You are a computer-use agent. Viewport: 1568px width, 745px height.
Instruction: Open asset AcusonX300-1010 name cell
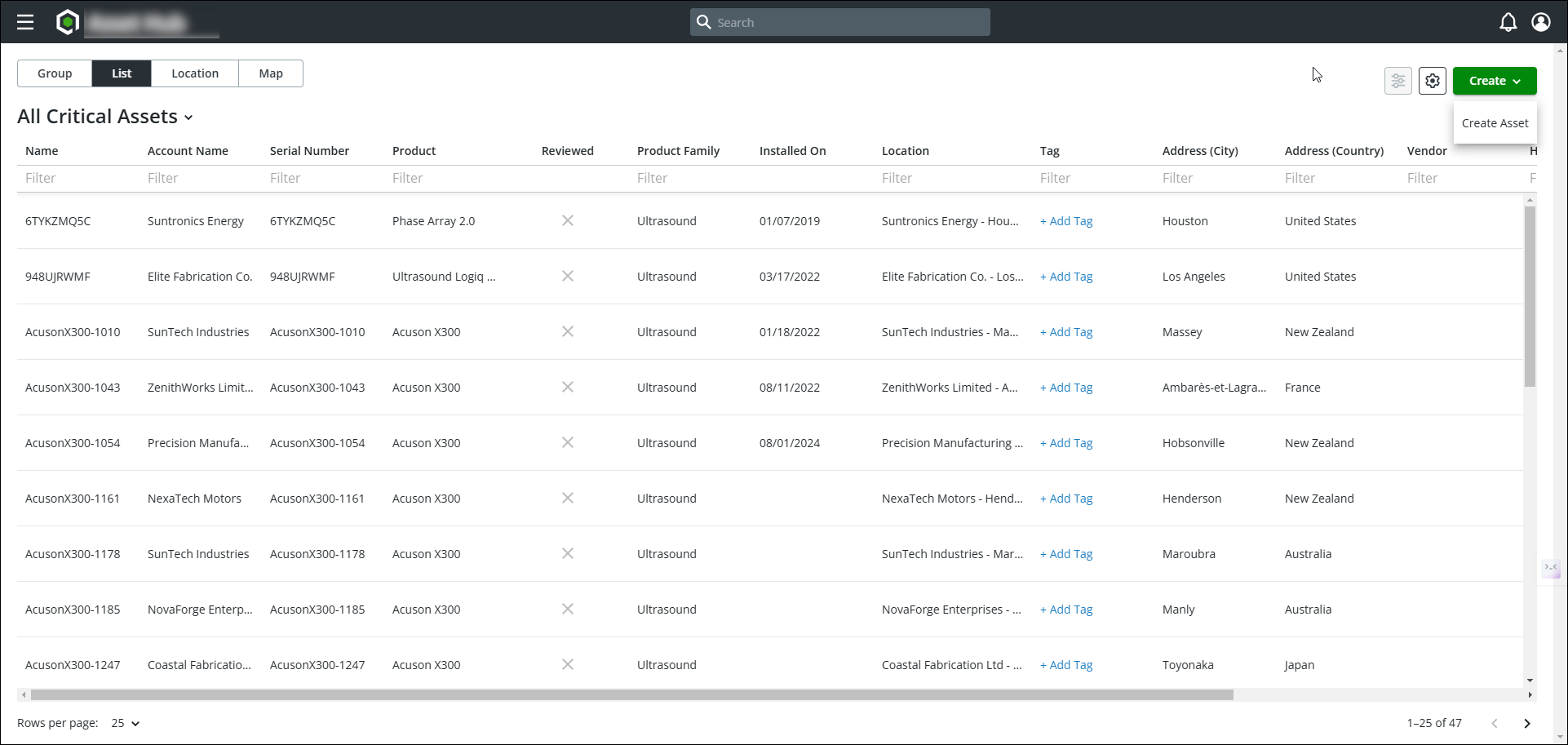(x=73, y=332)
